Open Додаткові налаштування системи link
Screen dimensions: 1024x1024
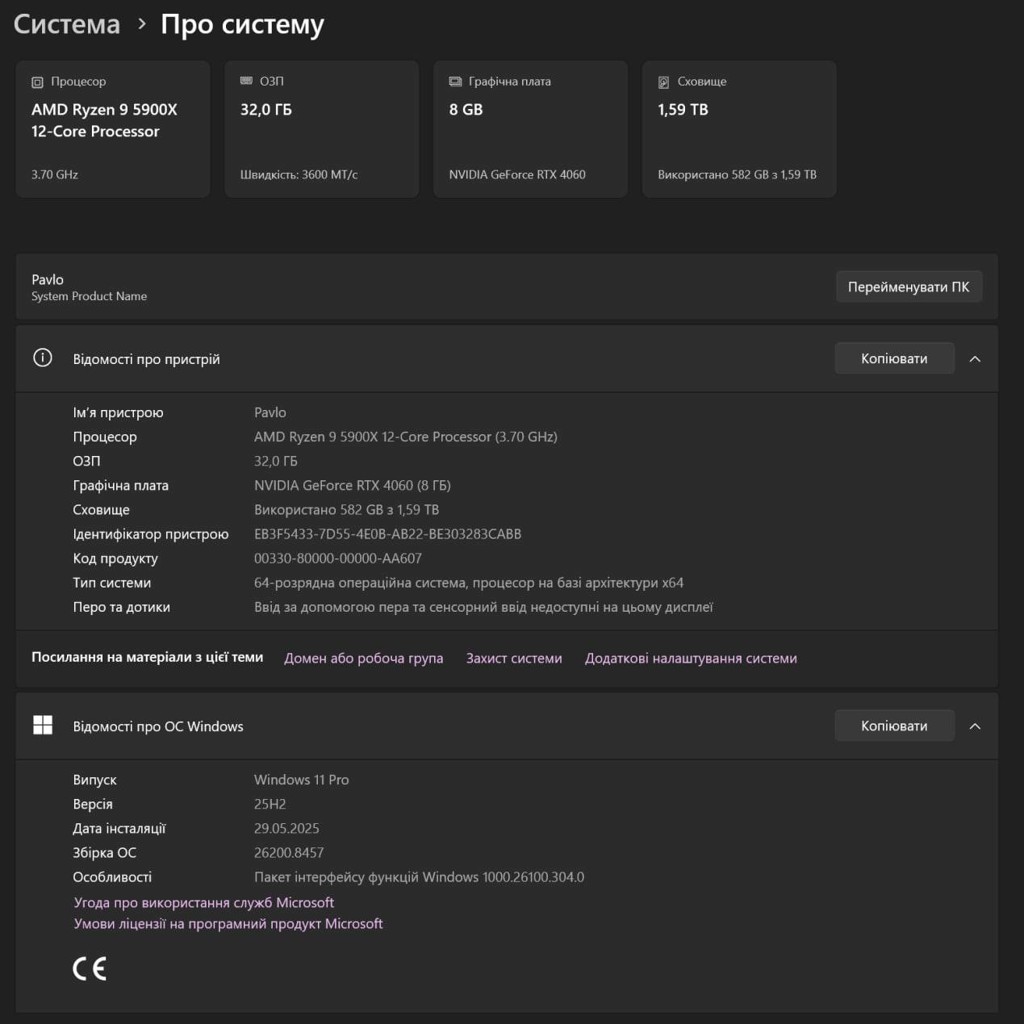691,658
